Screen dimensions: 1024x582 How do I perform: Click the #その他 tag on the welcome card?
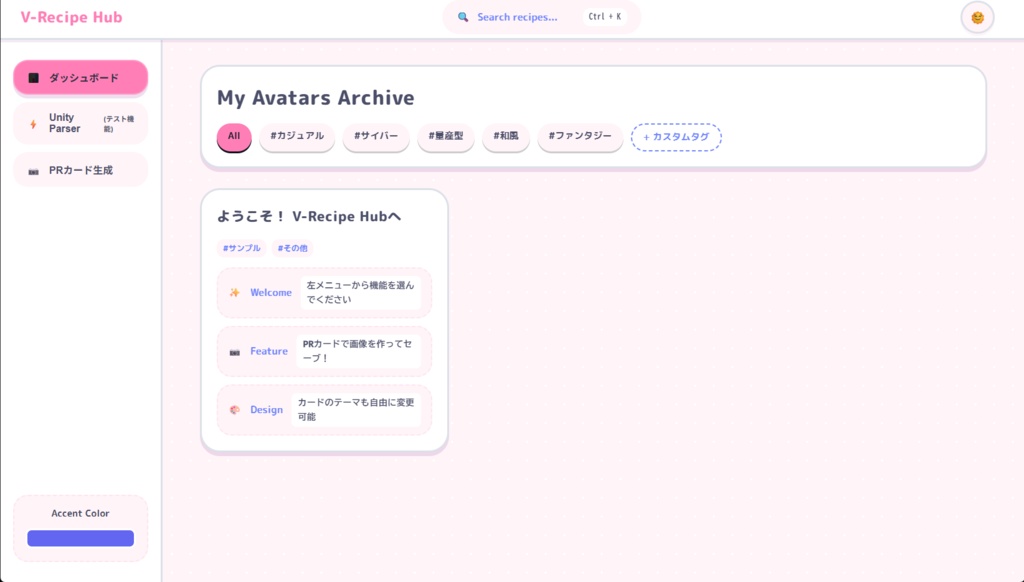tap(292, 248)
